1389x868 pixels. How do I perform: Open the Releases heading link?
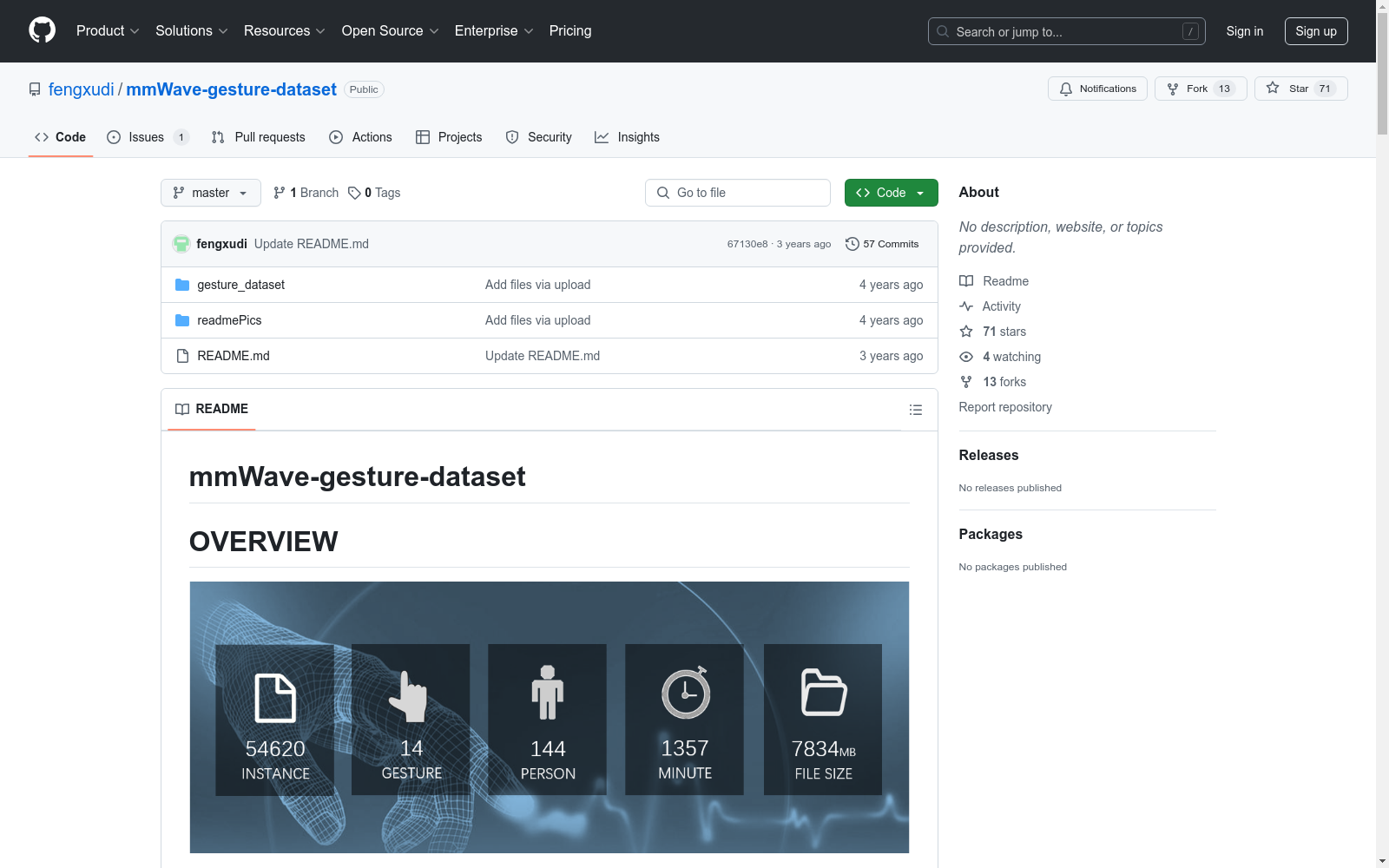[x=989, y=455]
